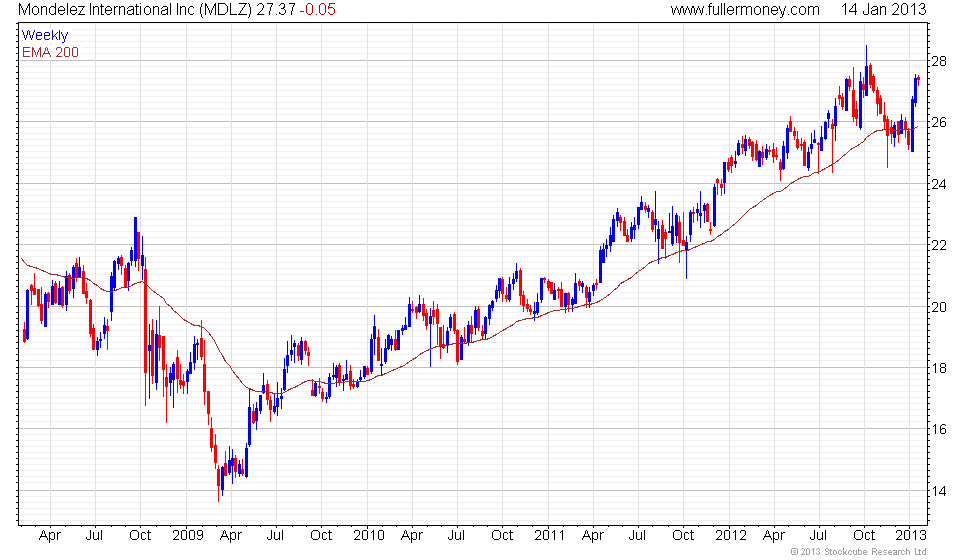980x560 pixels.
Task: Click the 24 price axis label
Action: coord(939,184)
